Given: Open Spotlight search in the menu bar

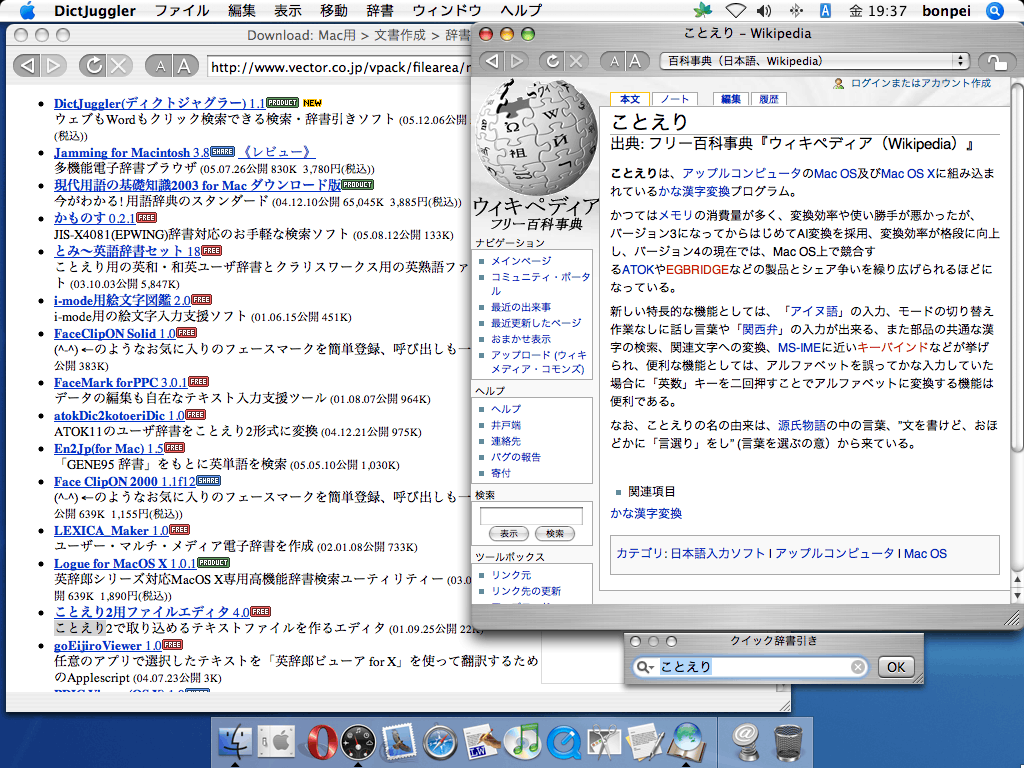Looking at the screenshot, I should pos(994,10).
